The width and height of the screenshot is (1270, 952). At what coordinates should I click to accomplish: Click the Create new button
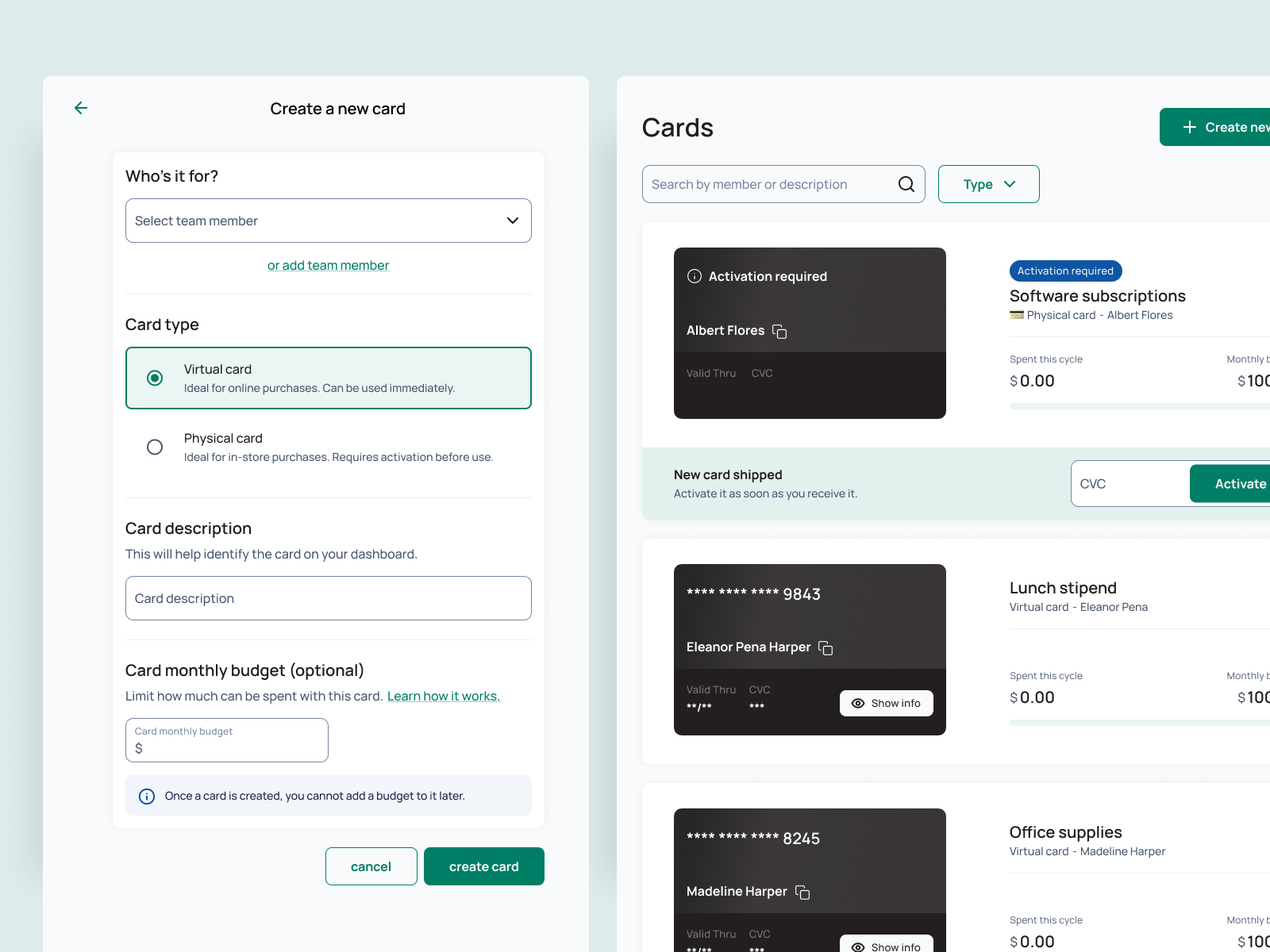[1214, 127]
